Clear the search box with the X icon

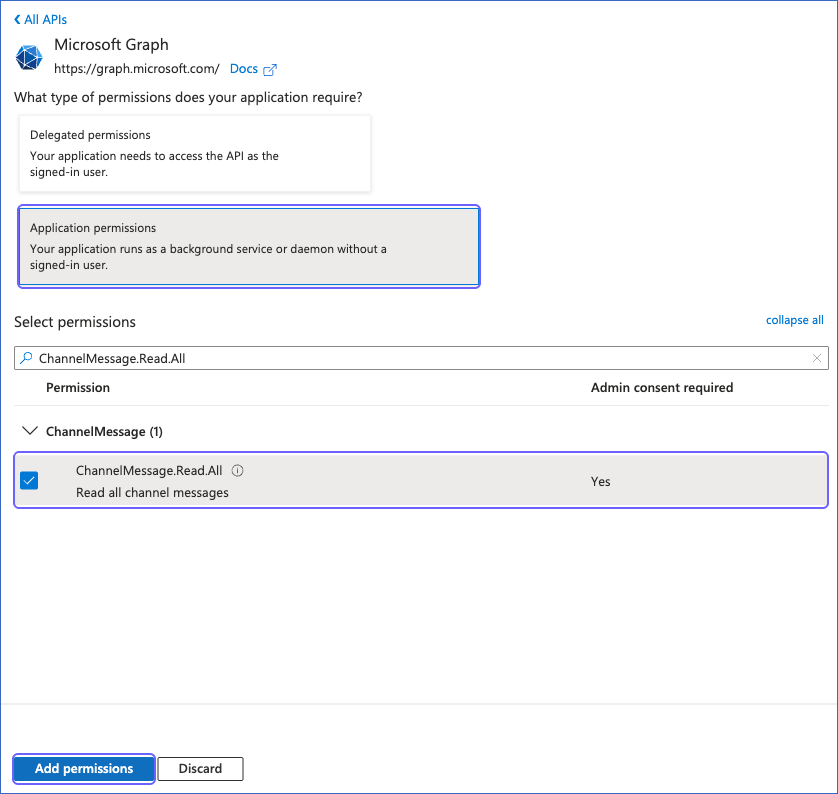point(817,358)
